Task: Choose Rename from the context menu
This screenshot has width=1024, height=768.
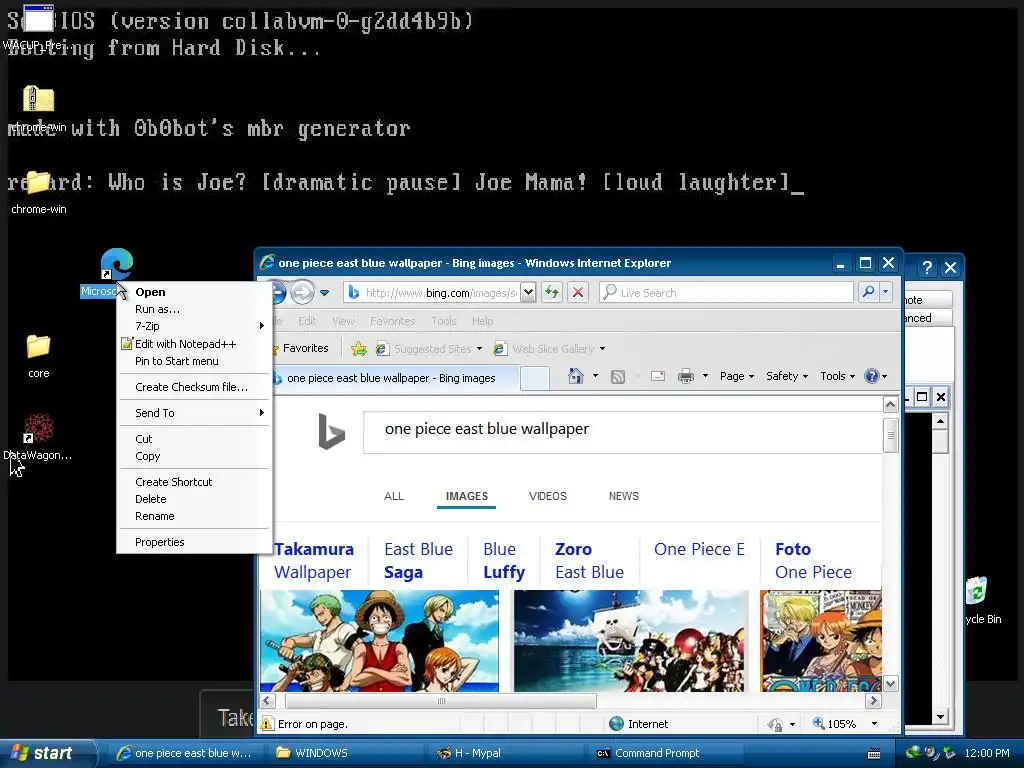Action: (193, 516)
